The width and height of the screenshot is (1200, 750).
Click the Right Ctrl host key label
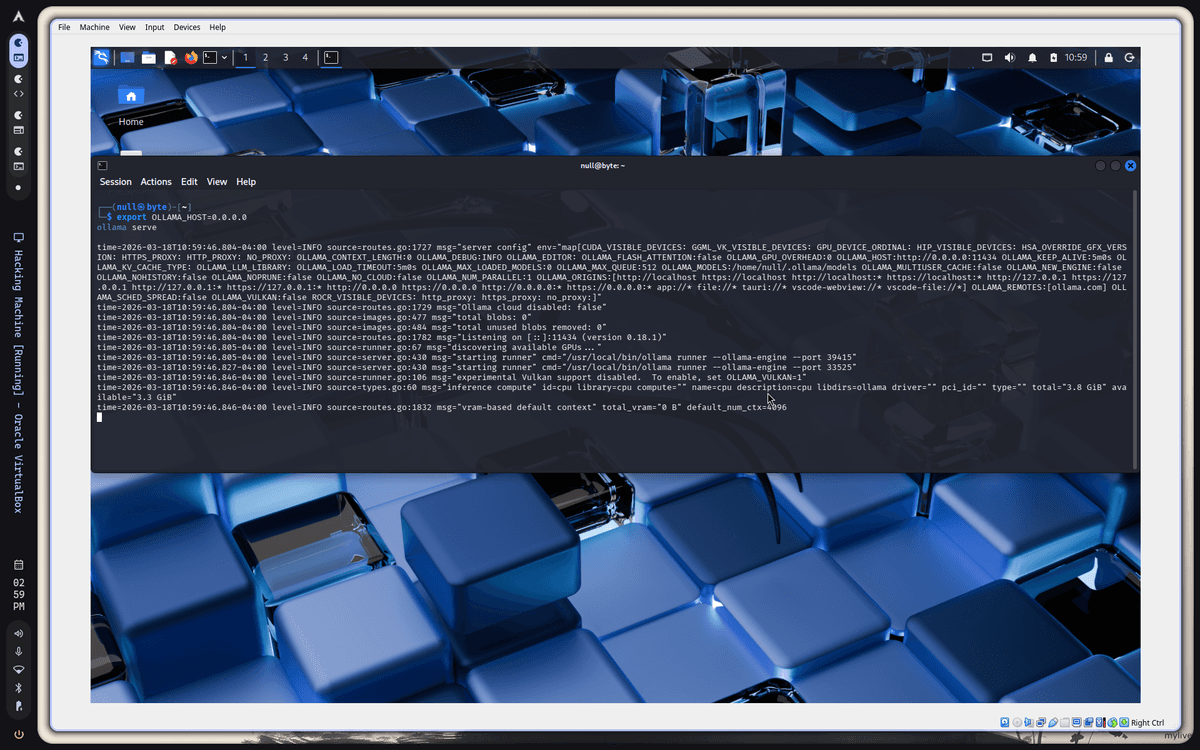pos(1148,722)
